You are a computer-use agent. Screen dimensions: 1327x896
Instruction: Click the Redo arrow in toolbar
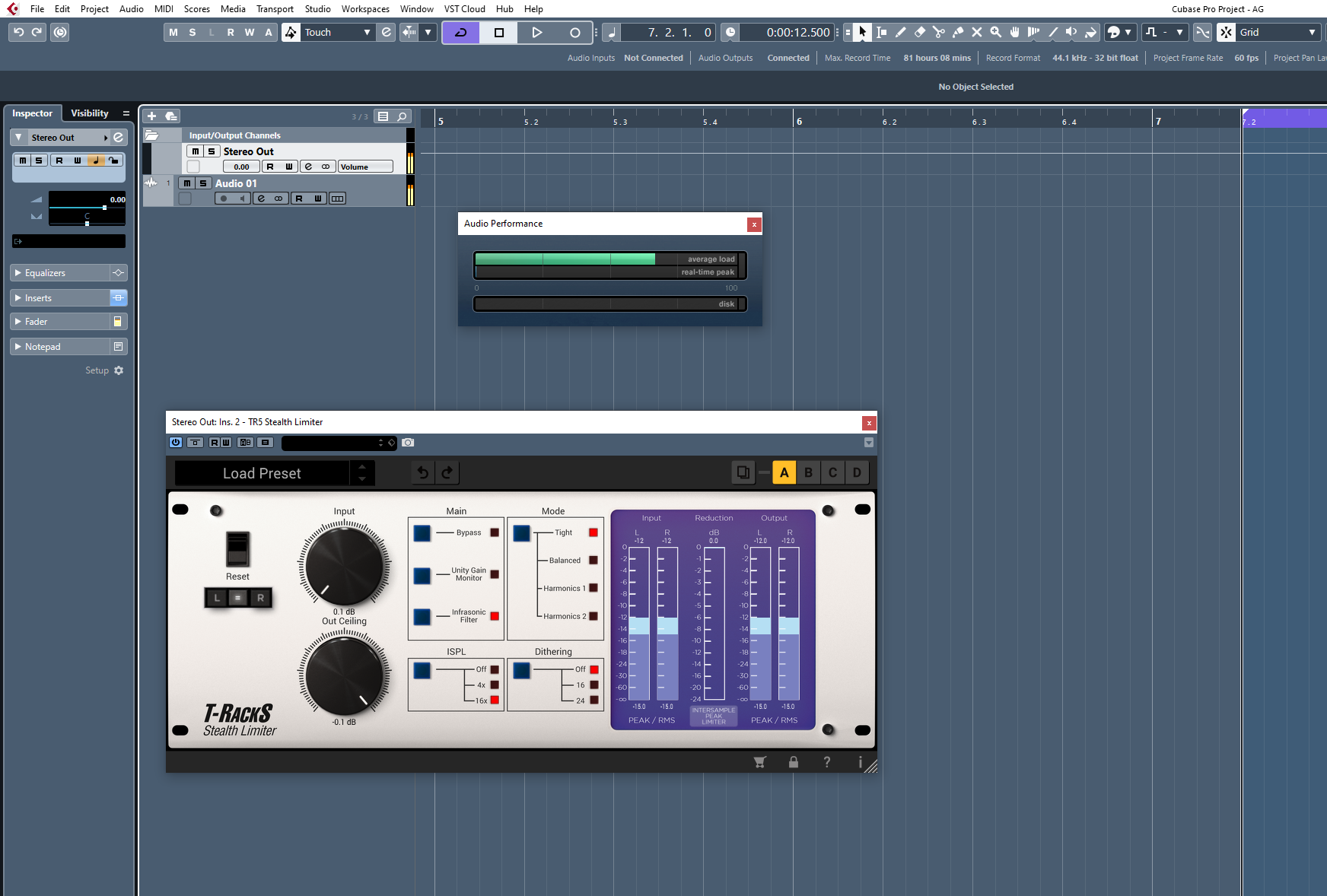37,32
